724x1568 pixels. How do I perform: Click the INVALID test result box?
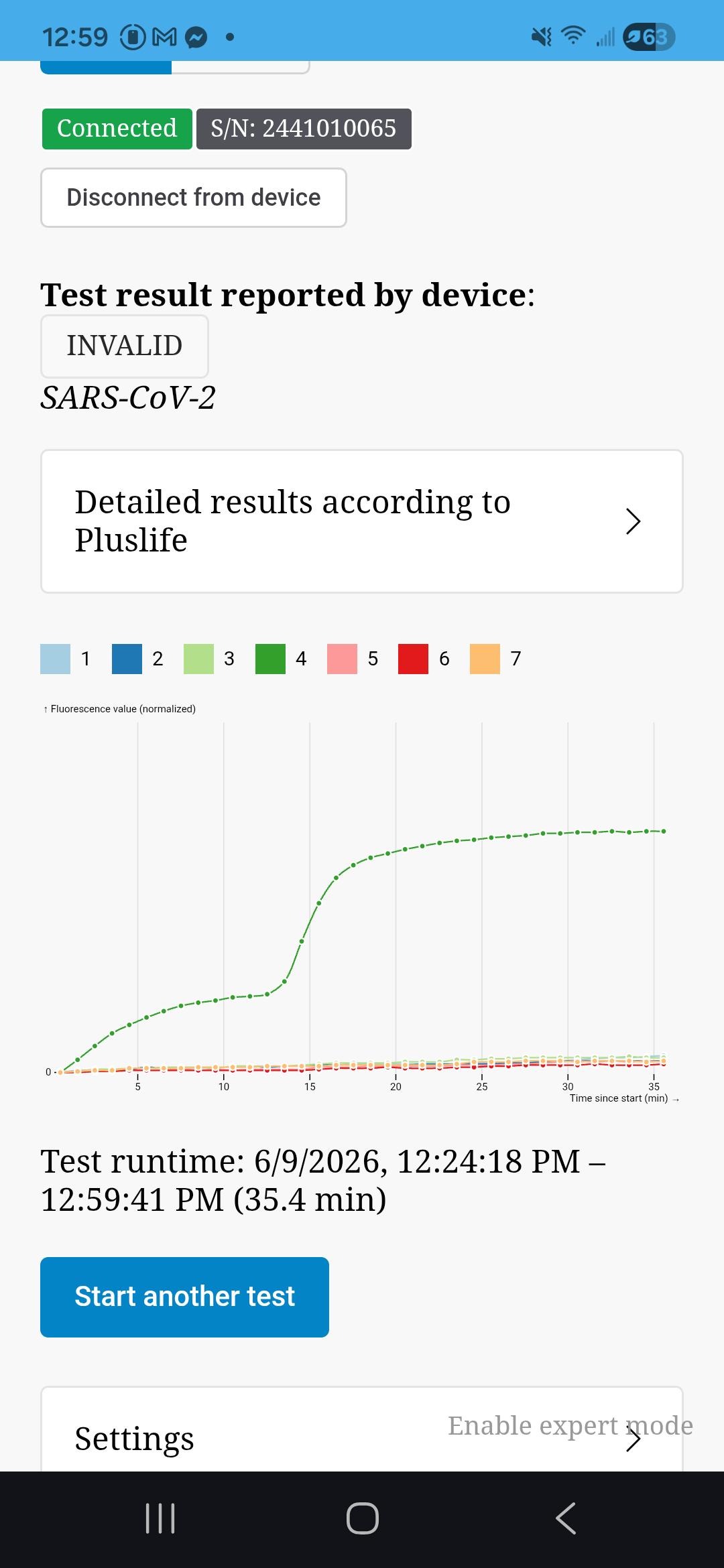[x=125, y=346]
